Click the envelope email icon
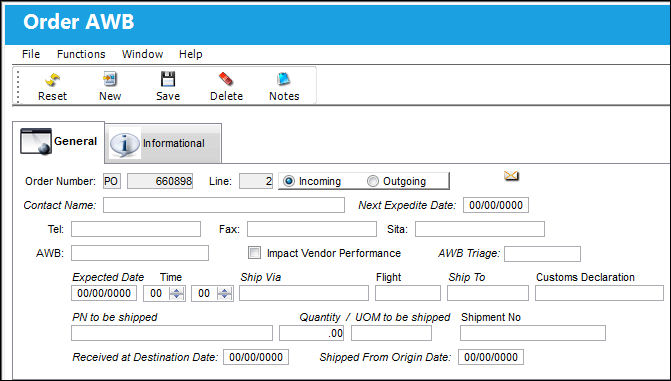 click(511, 176)
